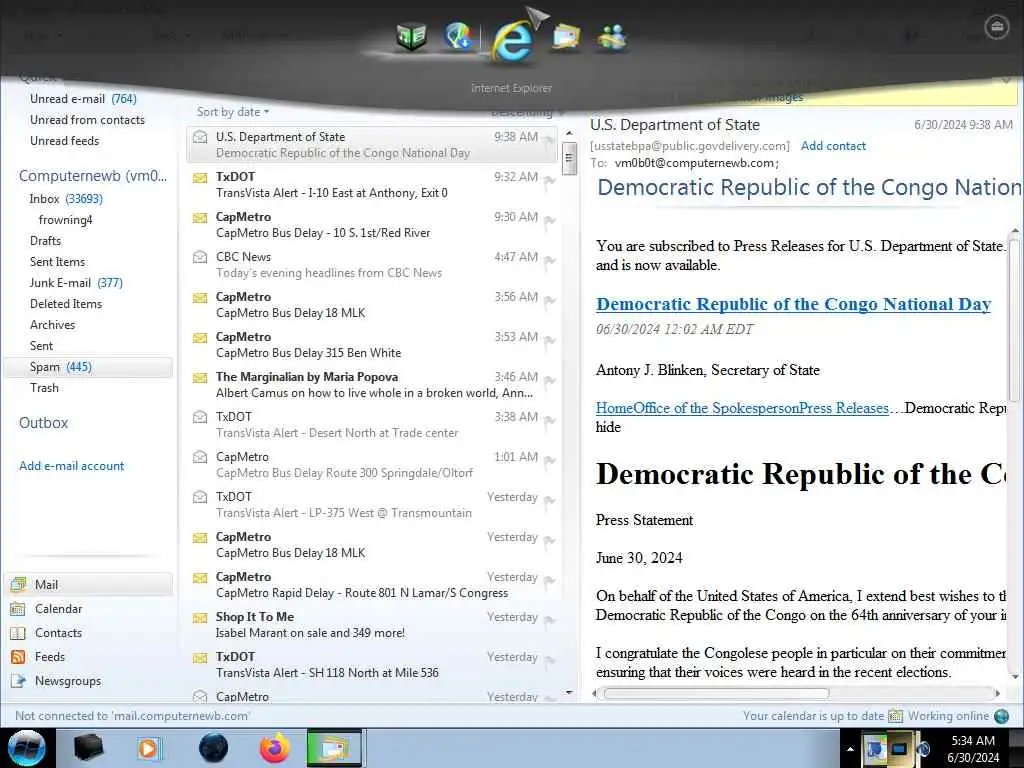The image size is (1024, 768).
Task: Switch to Windows Live Mail taskbar button
Action: pyautogui.click(x=334, y=748)
